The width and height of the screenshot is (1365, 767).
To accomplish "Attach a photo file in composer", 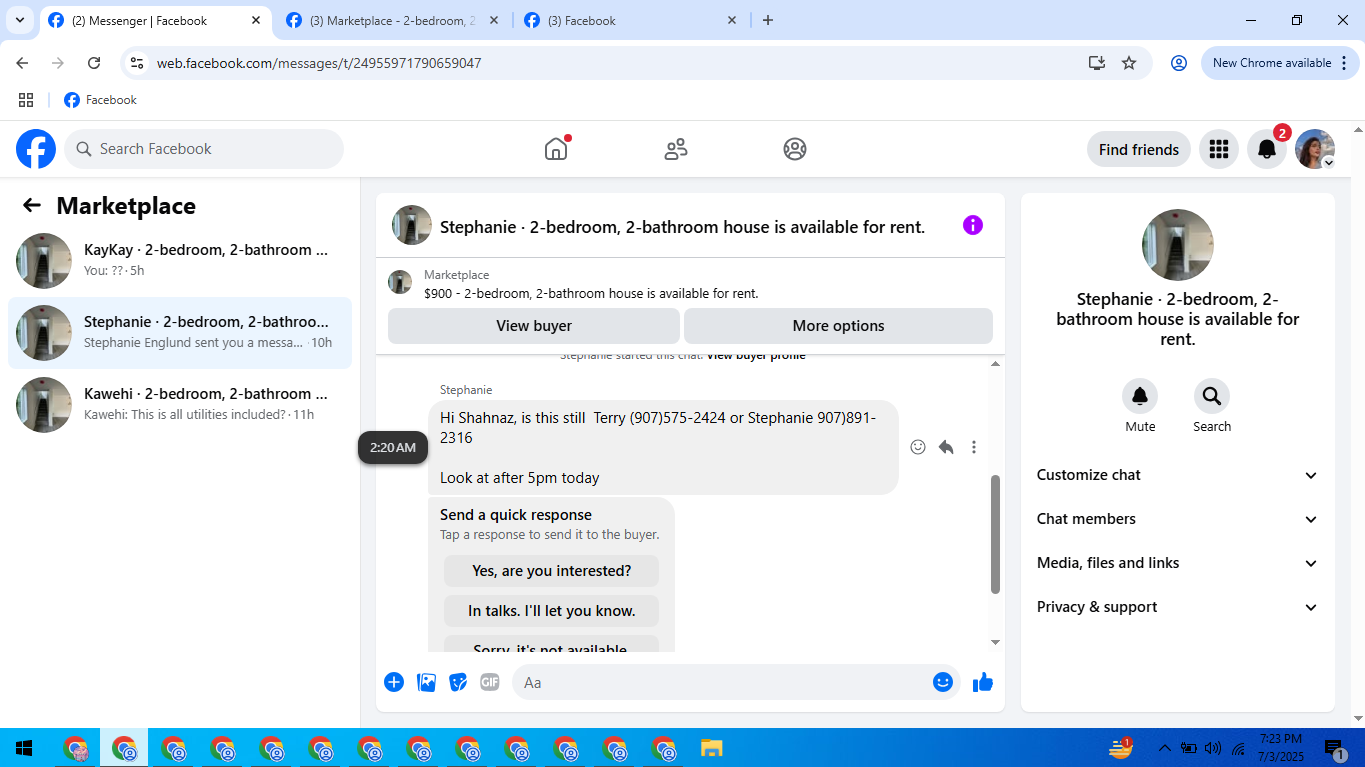I will point(426,682).
